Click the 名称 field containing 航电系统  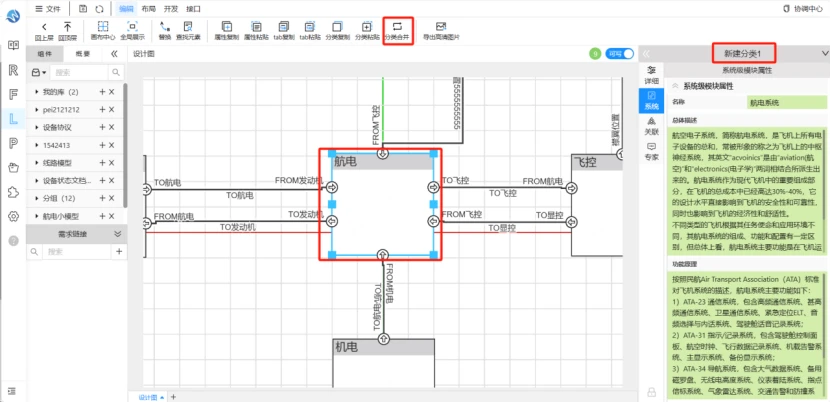pos(786,103)
